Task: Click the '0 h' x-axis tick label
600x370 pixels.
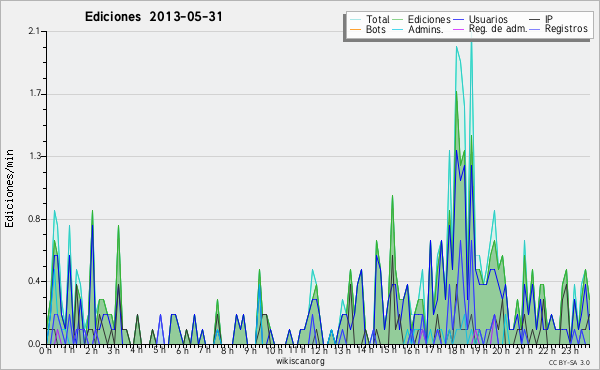Action: click(x=45, y=350)
